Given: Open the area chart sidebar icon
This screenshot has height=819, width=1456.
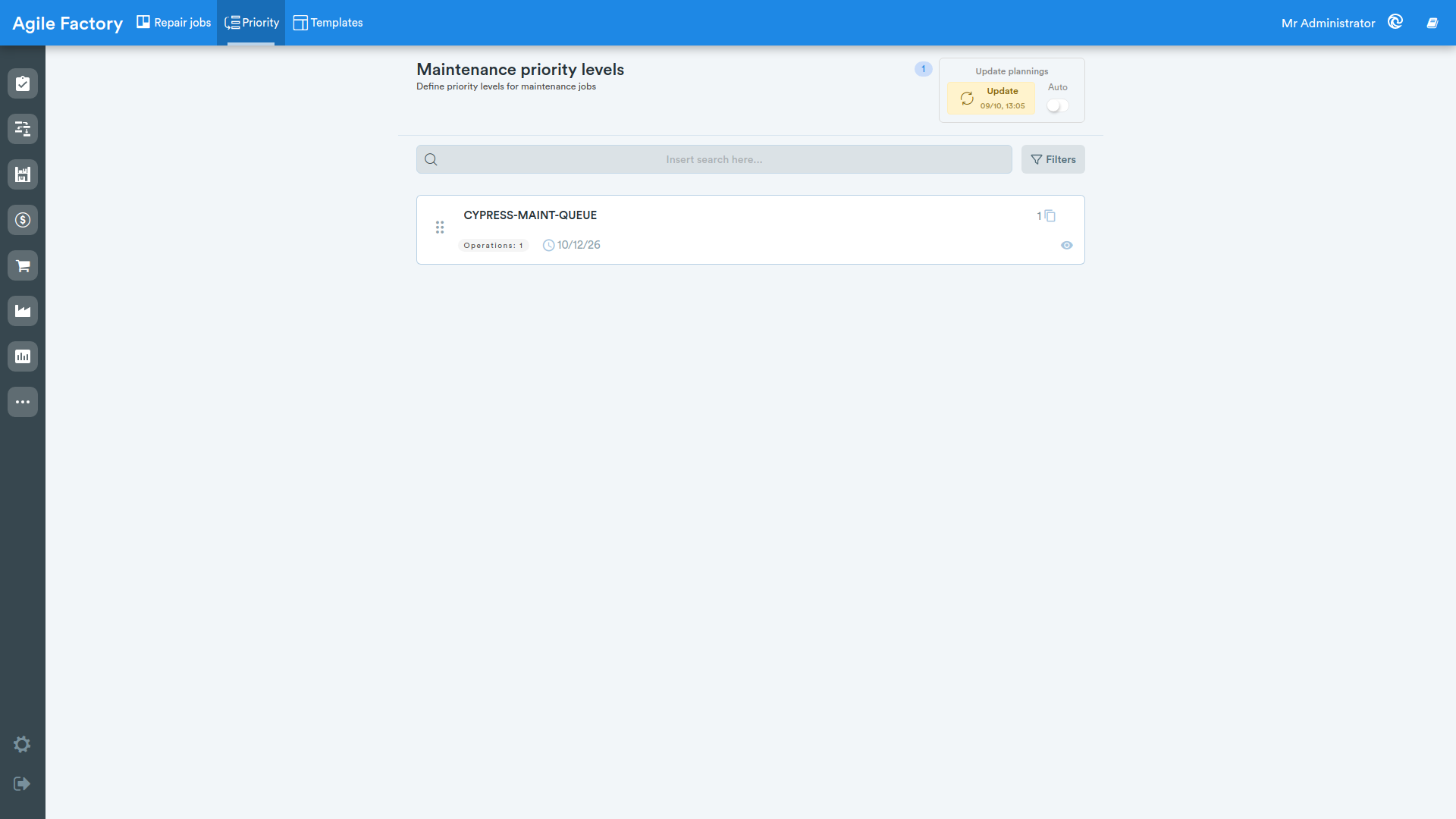Looking at the screenshot, I should click(23, 311).
